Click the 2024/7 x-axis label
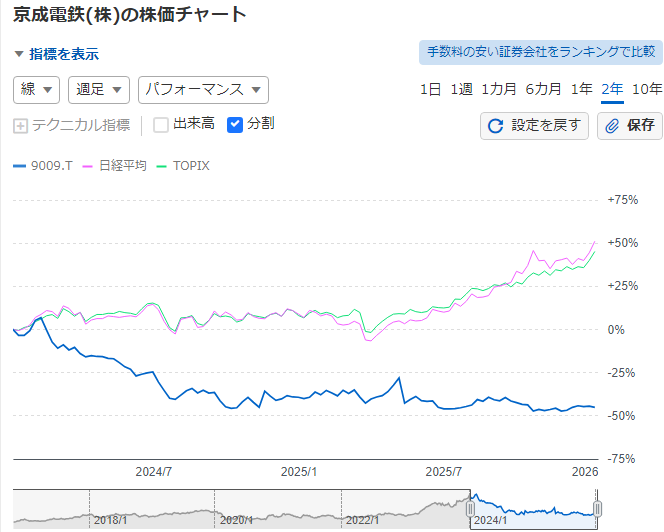 (x=153, y=472)
